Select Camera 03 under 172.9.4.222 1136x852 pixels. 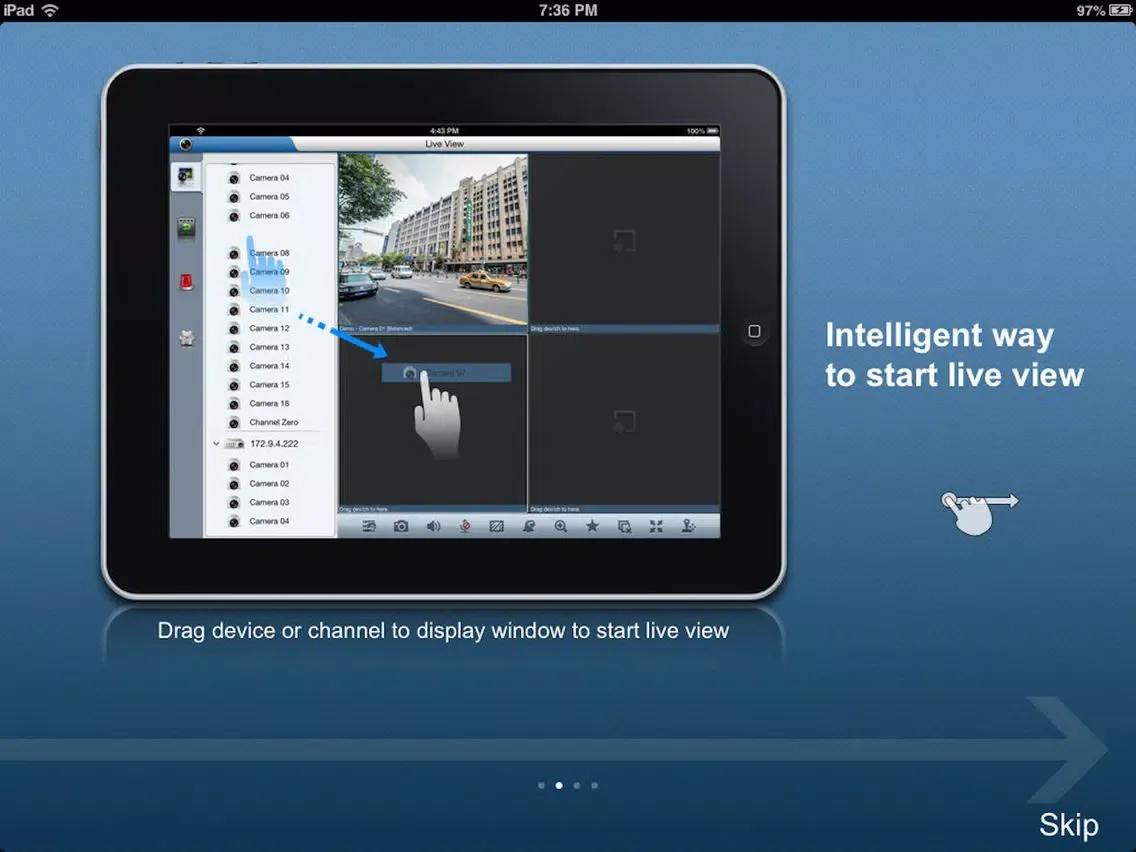point(270,502)
